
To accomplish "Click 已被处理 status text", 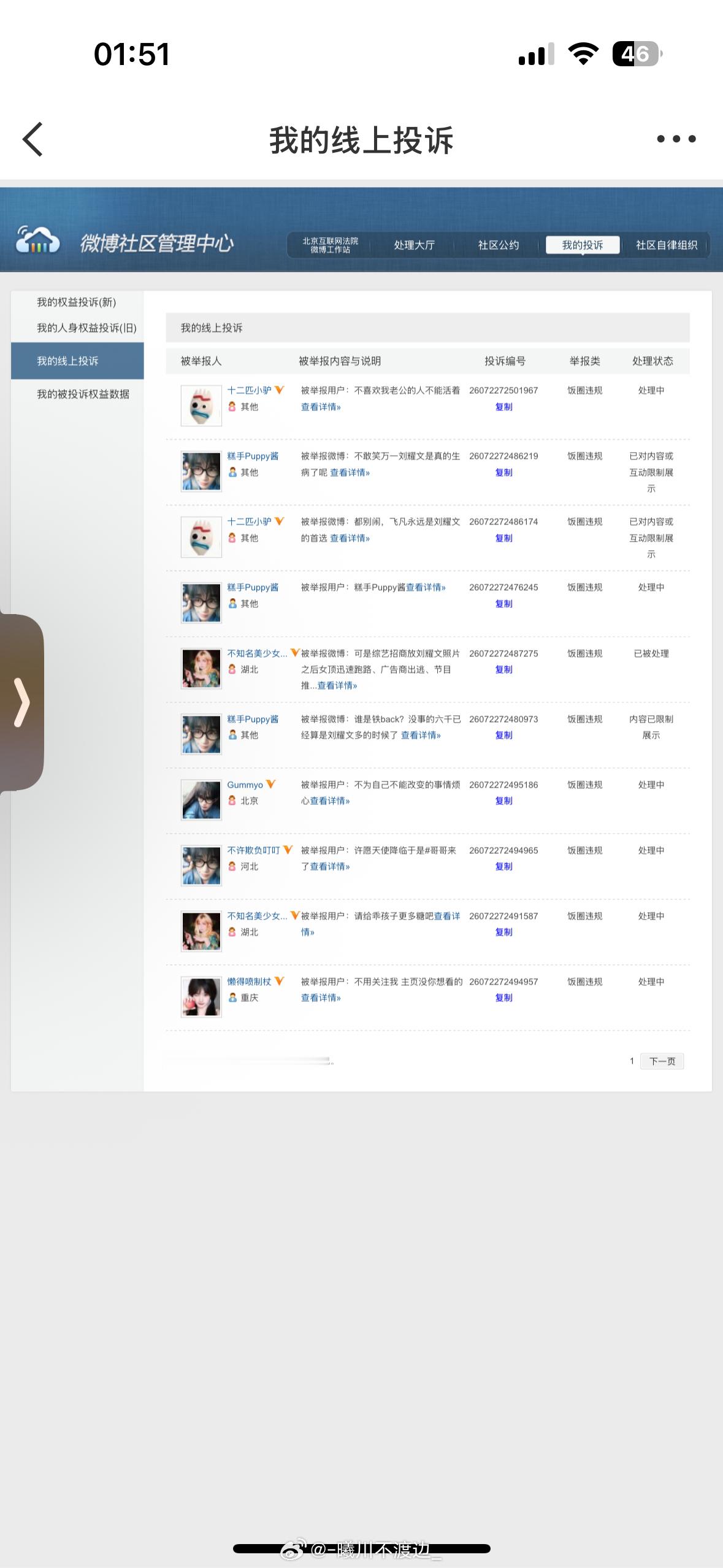I will [651, 653].
